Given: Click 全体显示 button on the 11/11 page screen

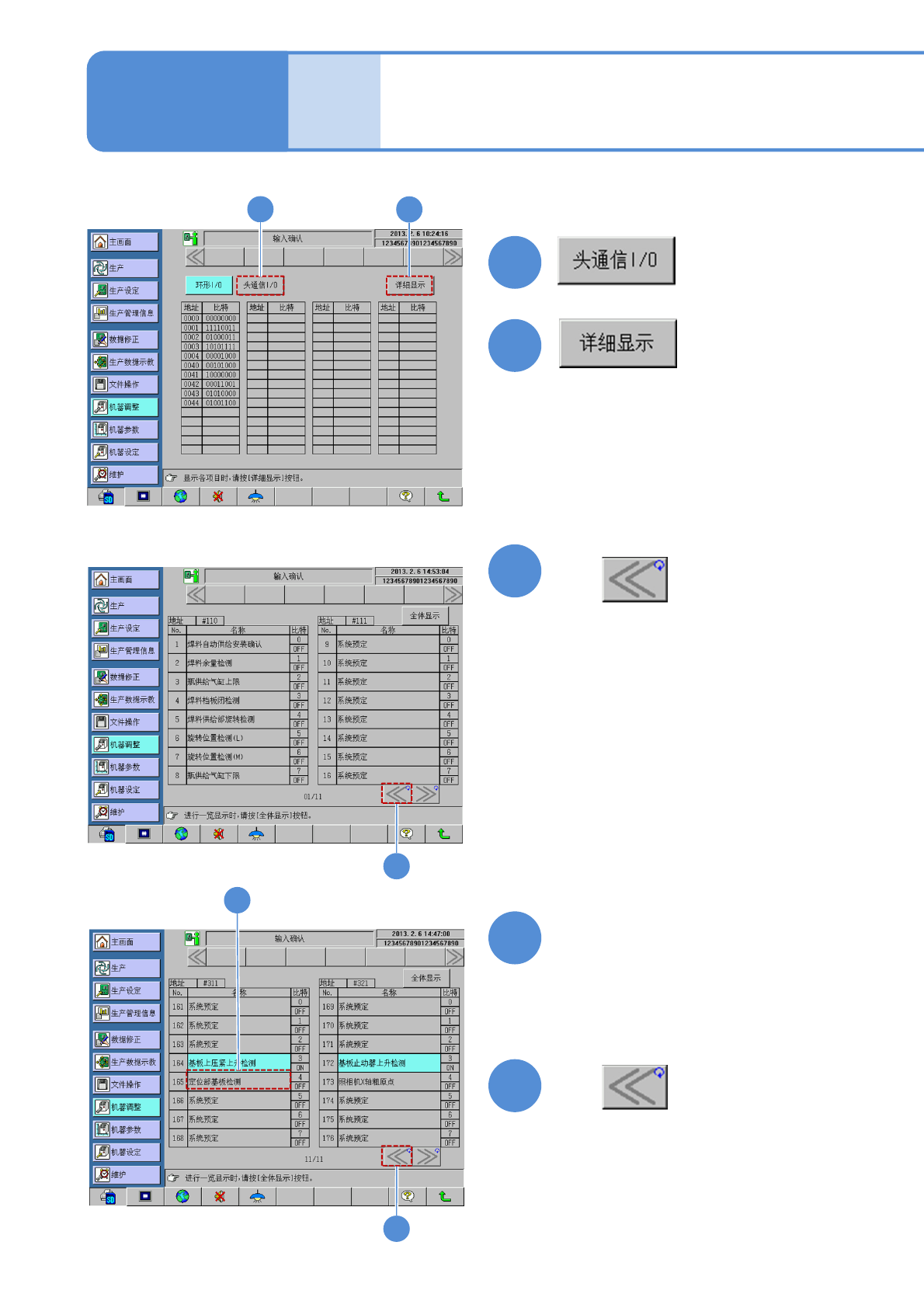Looking at the screenshot, I should (426, 978).
